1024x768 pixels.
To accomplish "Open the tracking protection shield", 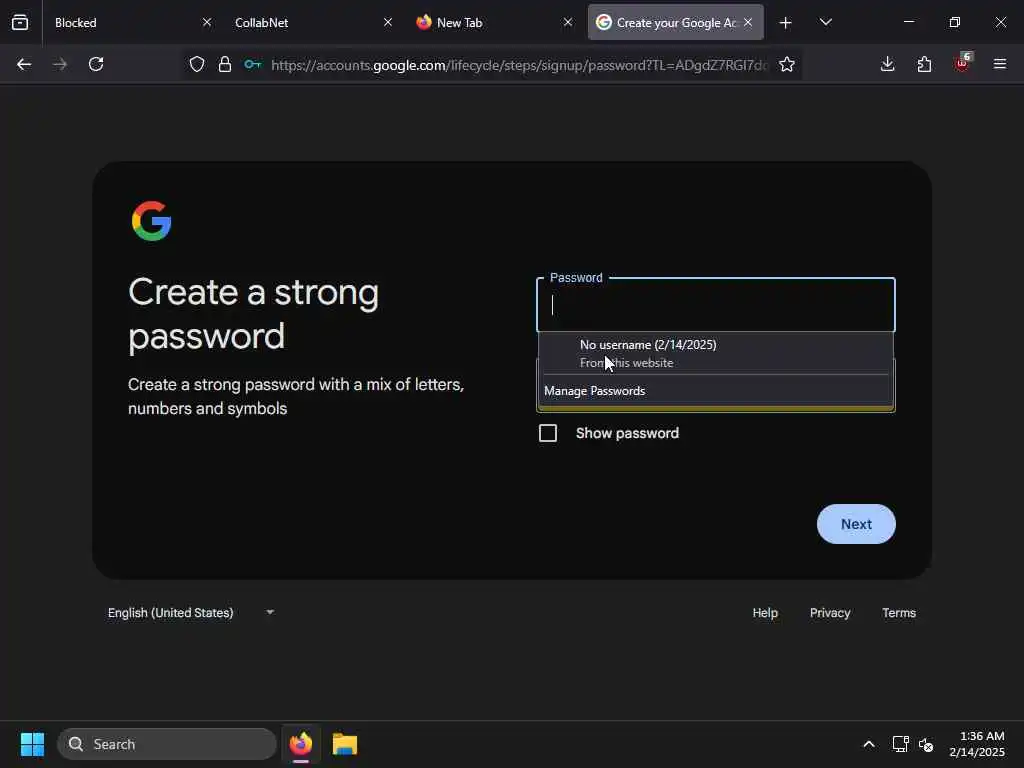I will pos(197,64).
